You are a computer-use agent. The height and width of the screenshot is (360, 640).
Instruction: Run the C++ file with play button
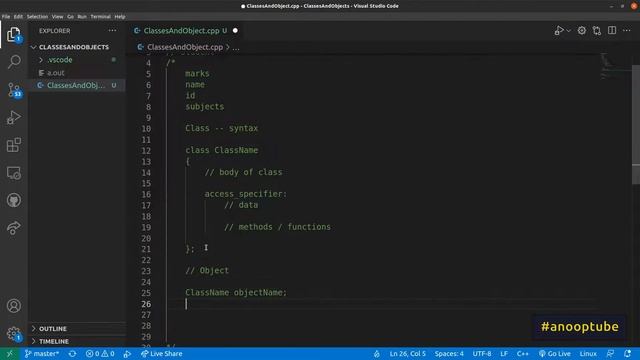pos(559,31)
